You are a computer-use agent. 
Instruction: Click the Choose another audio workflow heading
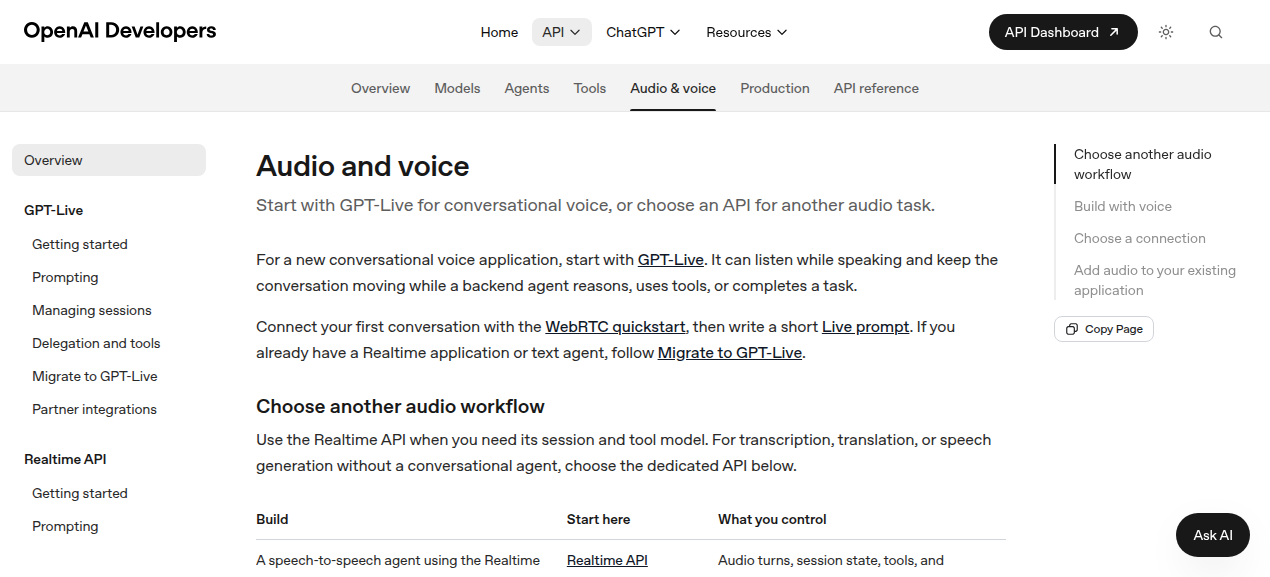tap(400, 406)
